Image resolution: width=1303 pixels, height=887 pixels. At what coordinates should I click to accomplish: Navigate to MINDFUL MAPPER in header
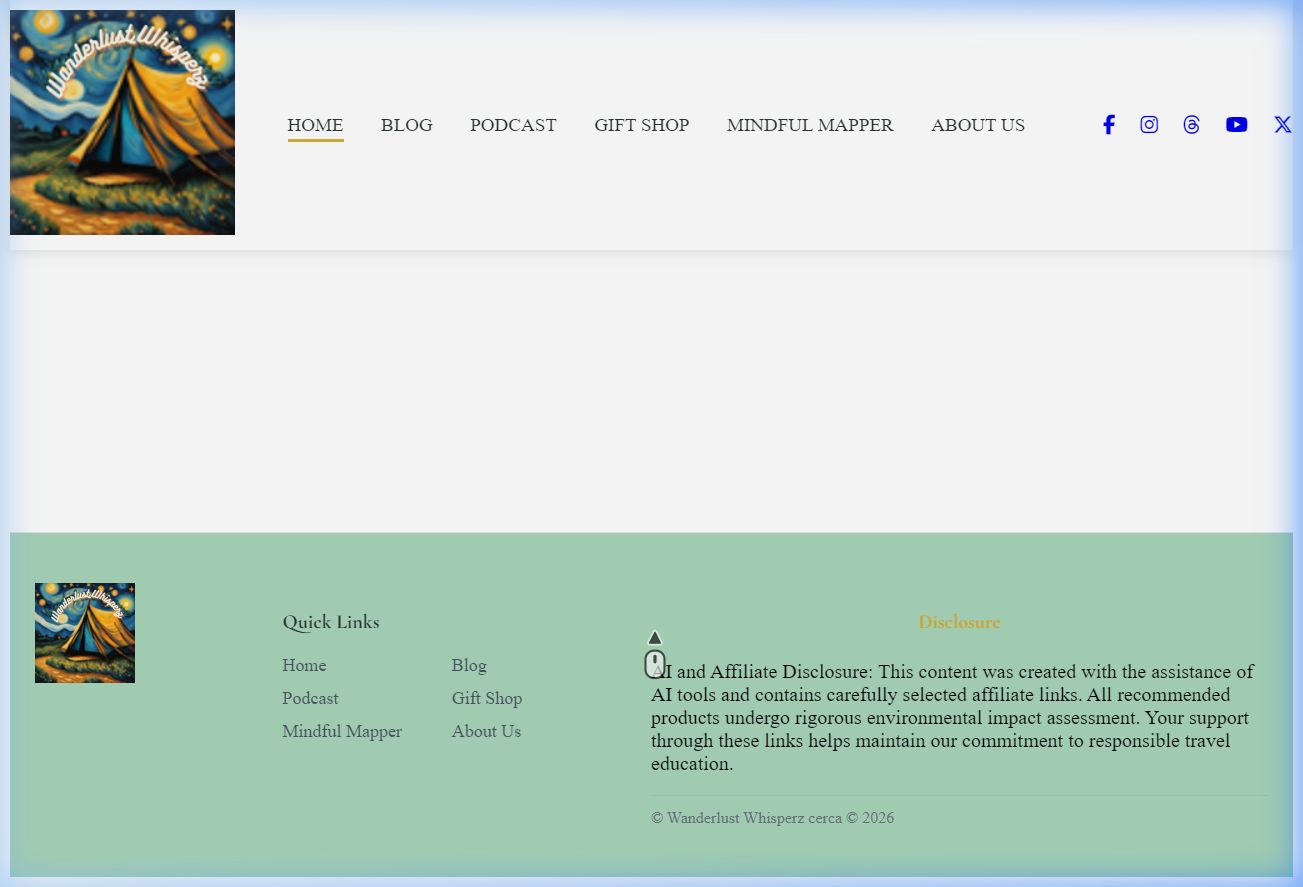point(810,125)
